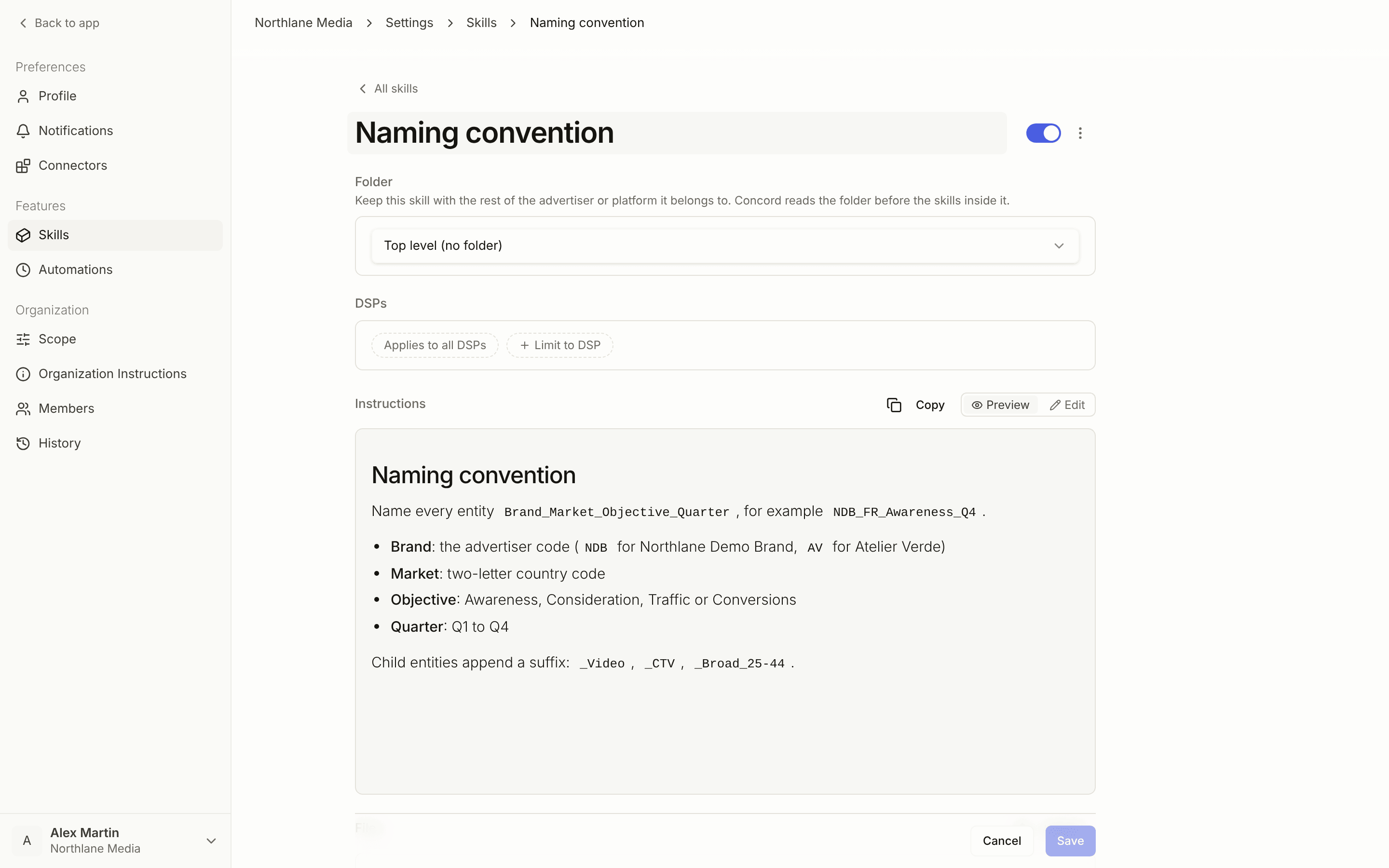The height and width of the screenshot is (868, 1389).
Task: Click inside the instructions preview panel
Action: point(725,611)
